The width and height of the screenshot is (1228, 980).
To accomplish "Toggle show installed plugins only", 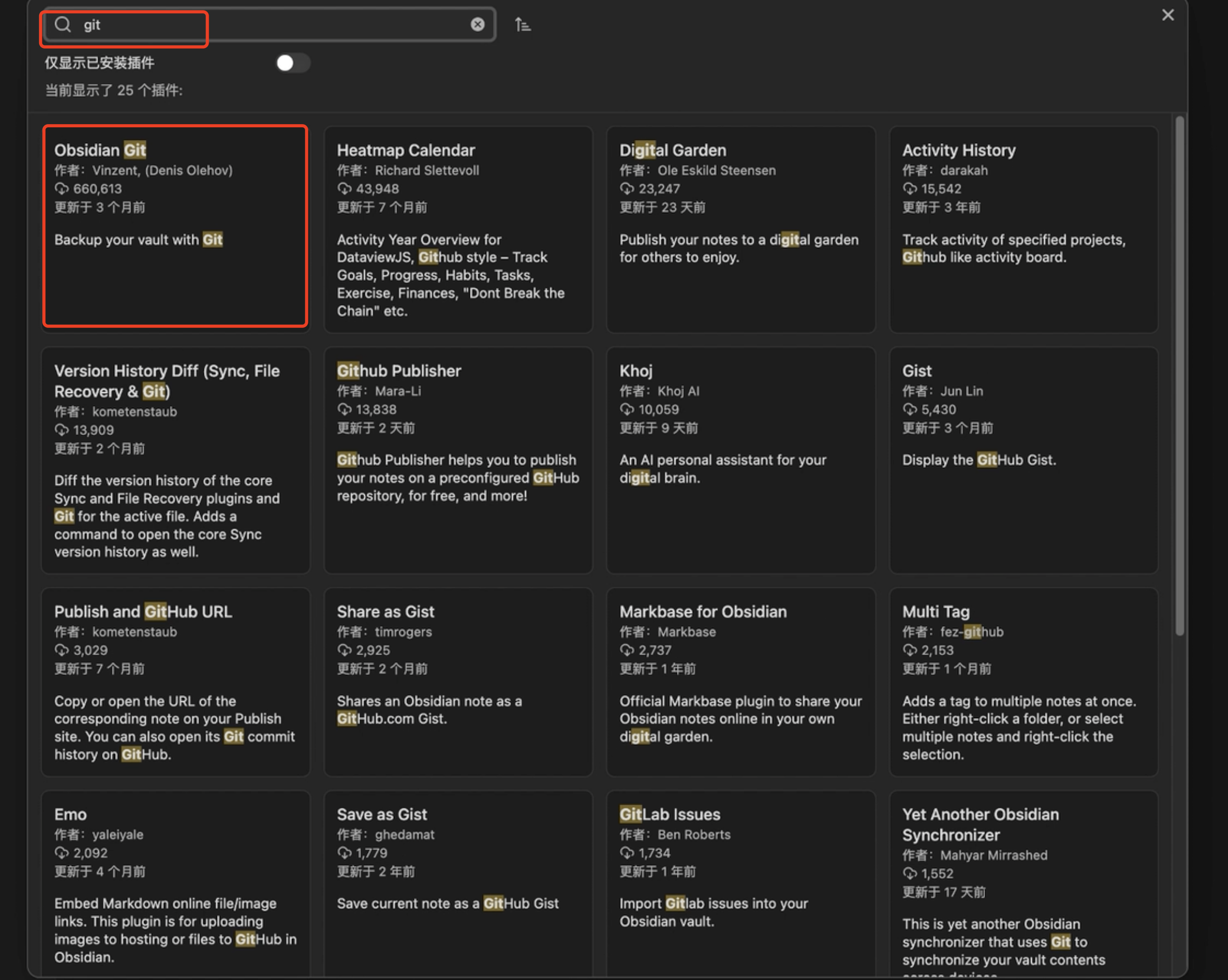I will click(293, 63).
